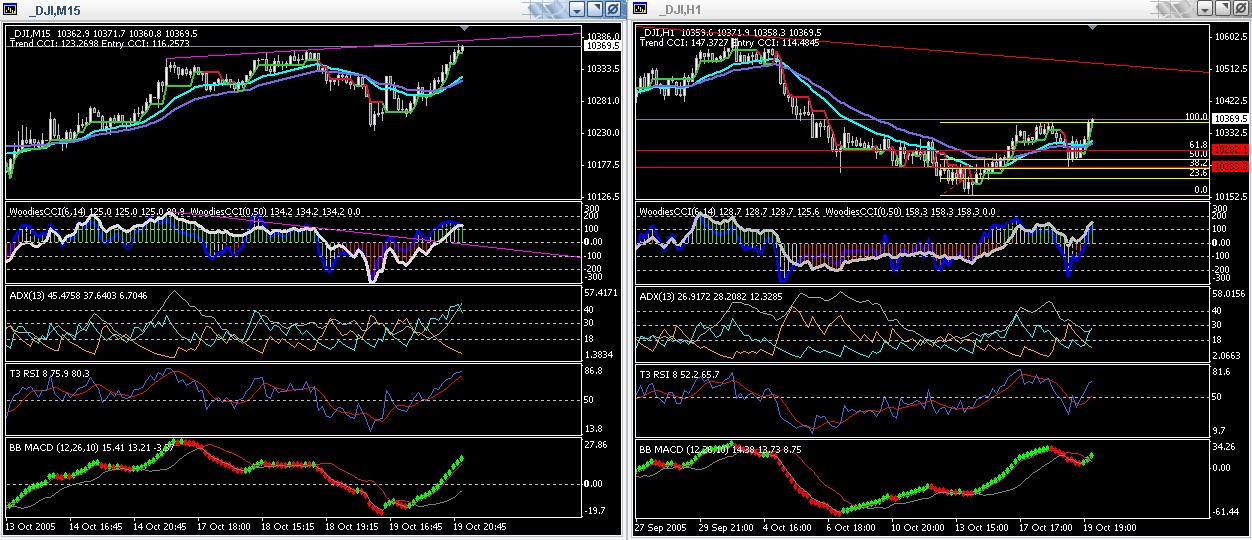Click the T3 RSI 8 75.9 80.3 label
This screenshot has width=1252, height=540.
(49, 373)
